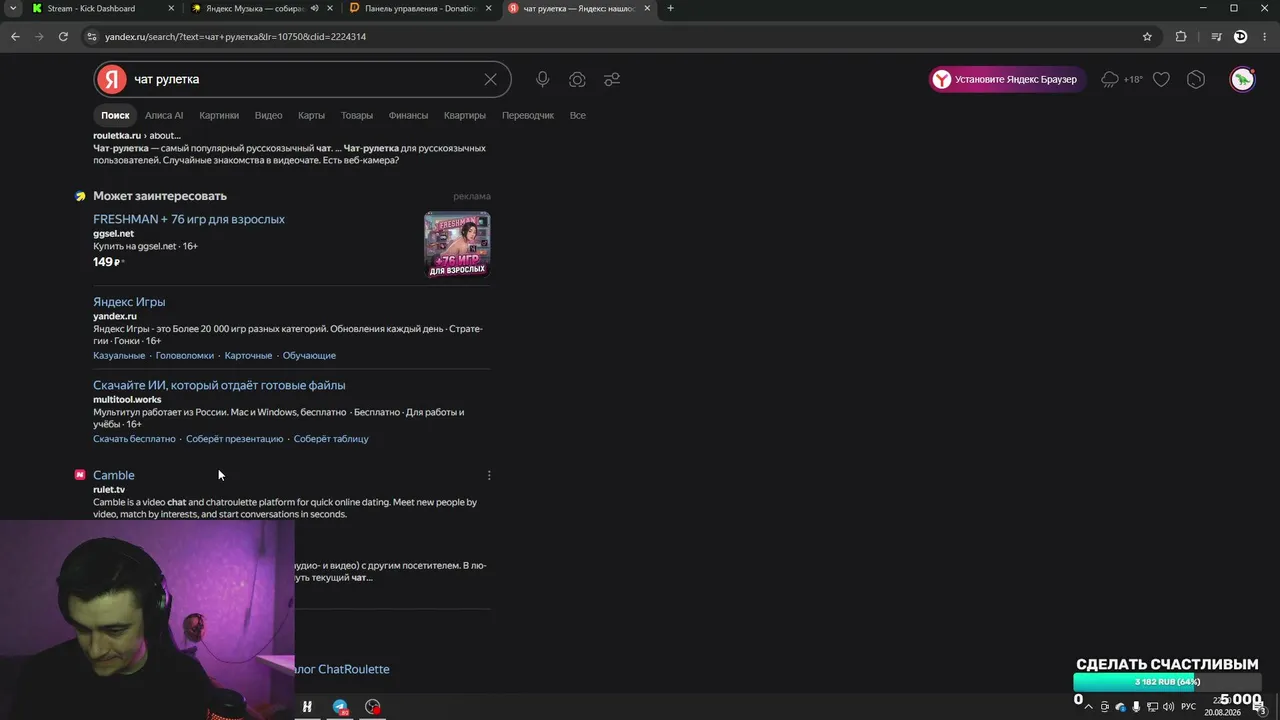
Task: Open the Yandex account avatar
Action: coord(1242,79)
